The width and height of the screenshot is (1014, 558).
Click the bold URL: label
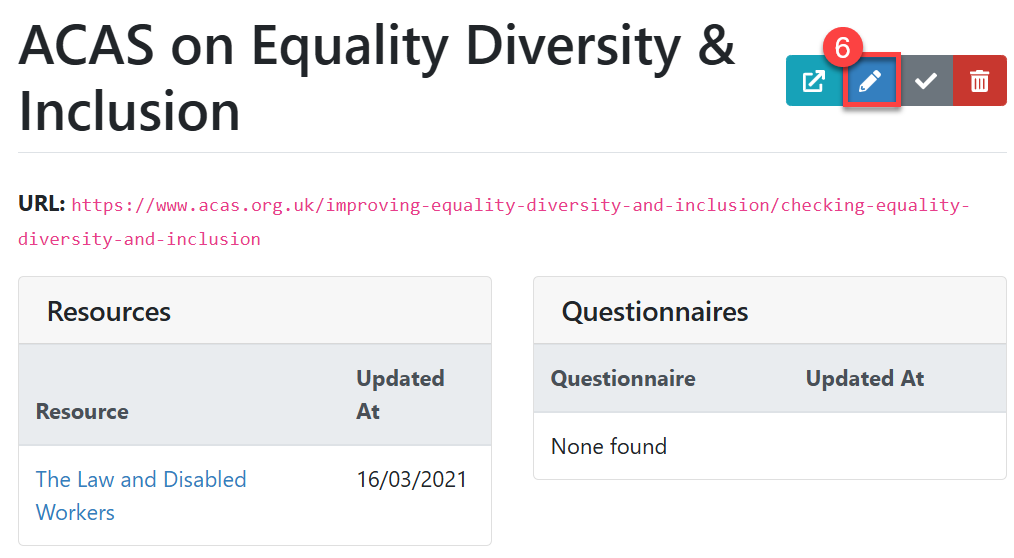pyautogui.click(x=41, y=204)
